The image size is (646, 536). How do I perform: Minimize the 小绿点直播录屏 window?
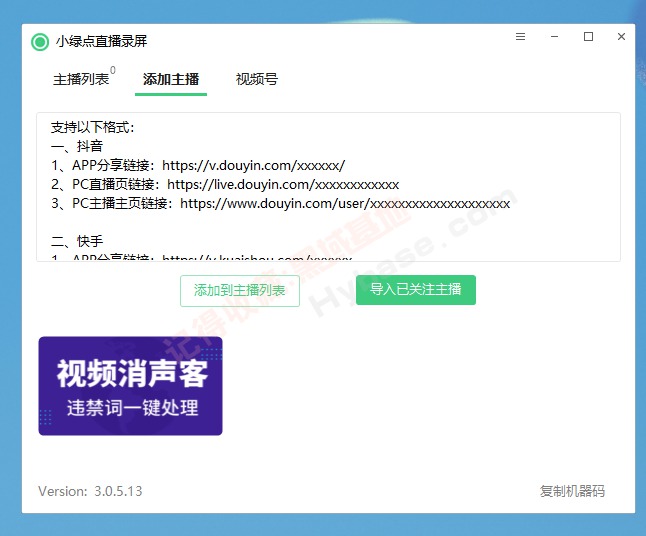click(x=555, y=37)
